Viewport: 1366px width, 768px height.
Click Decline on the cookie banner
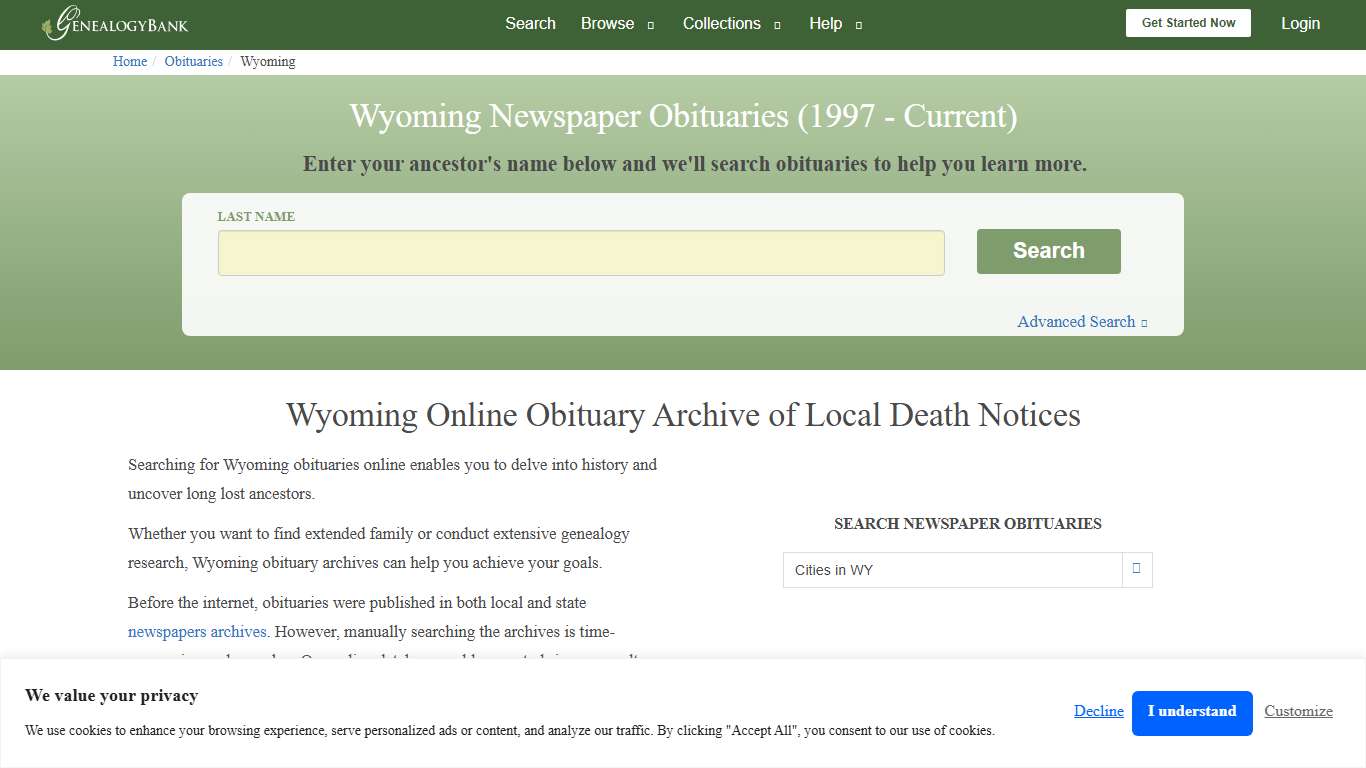point(1098,711)
